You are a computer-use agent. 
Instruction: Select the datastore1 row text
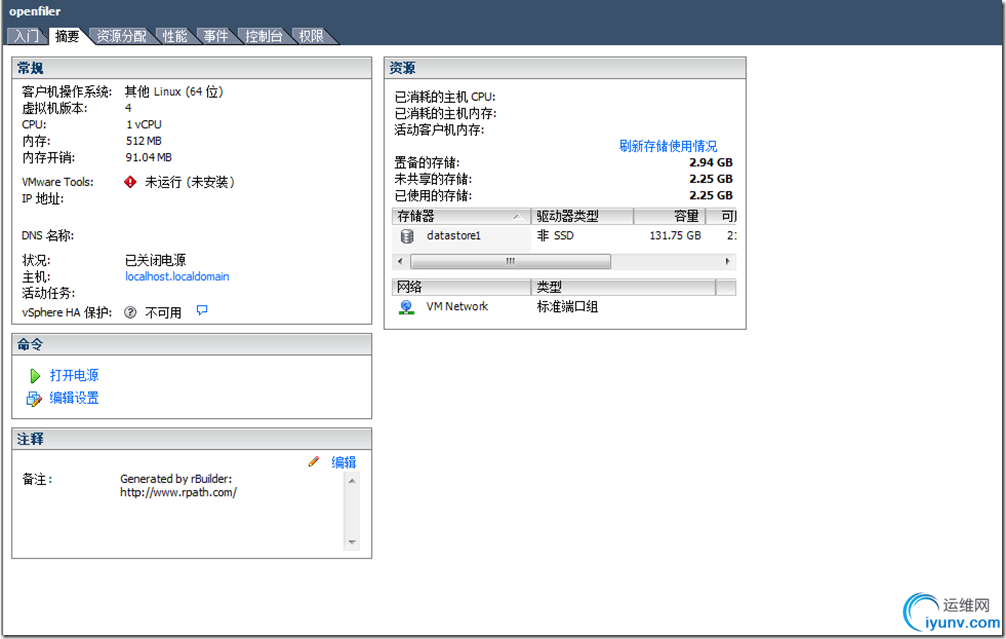coord(454,235)
